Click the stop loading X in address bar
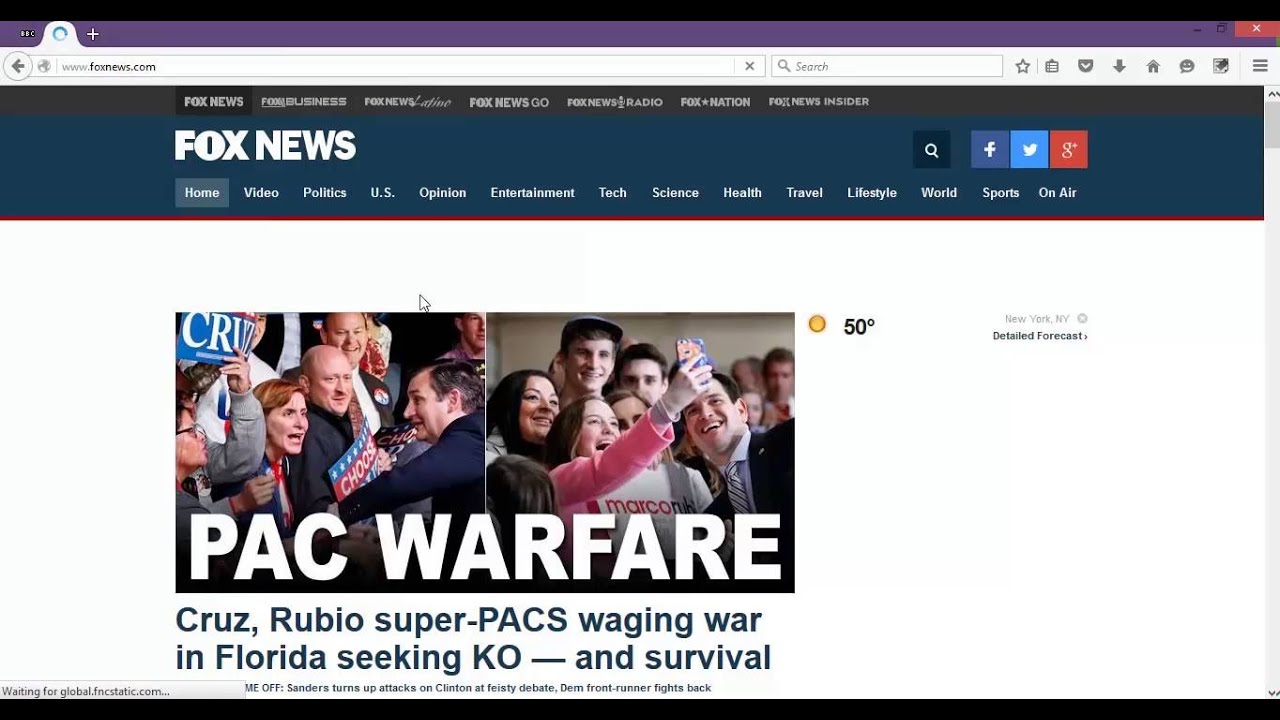Screen dimensions: 1280x720 (749, 66)
